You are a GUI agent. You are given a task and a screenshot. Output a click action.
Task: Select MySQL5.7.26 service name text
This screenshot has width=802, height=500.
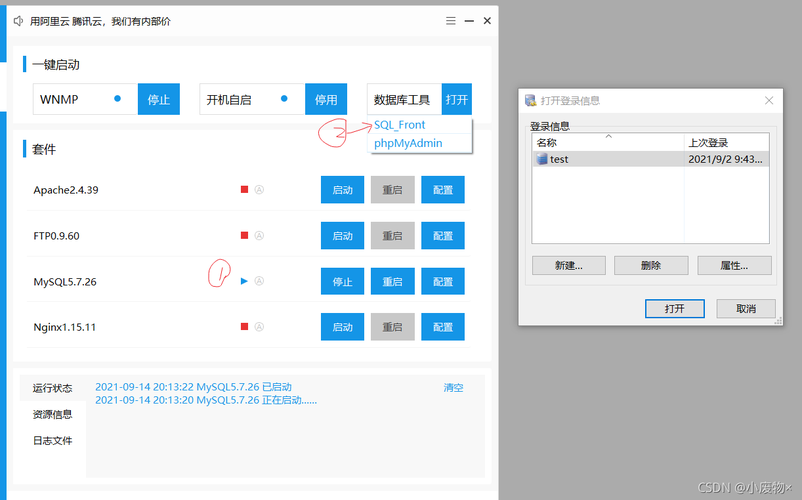65,281
